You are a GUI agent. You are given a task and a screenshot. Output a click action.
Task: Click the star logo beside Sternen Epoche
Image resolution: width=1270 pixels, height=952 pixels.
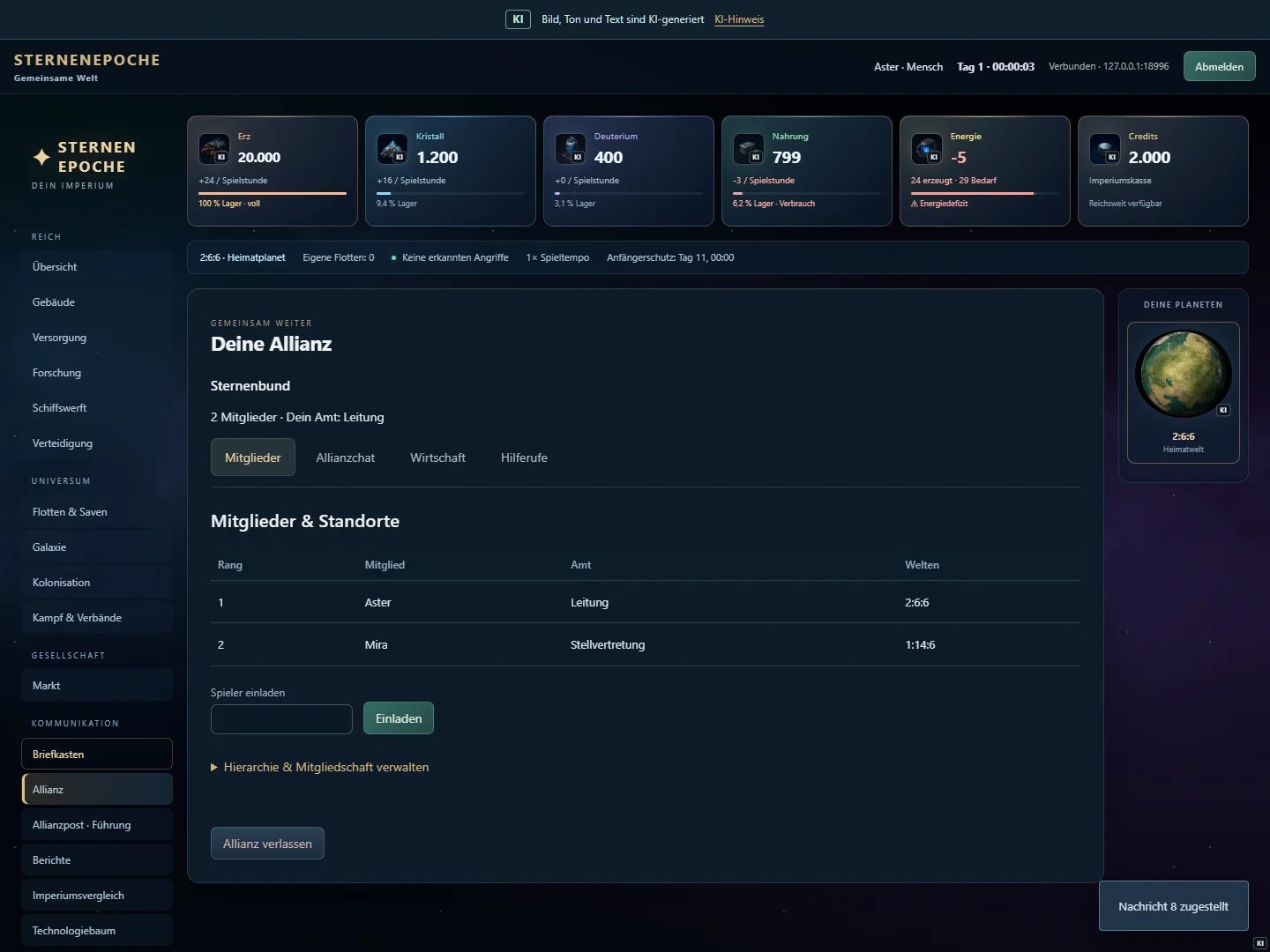(x=41, y=157)
